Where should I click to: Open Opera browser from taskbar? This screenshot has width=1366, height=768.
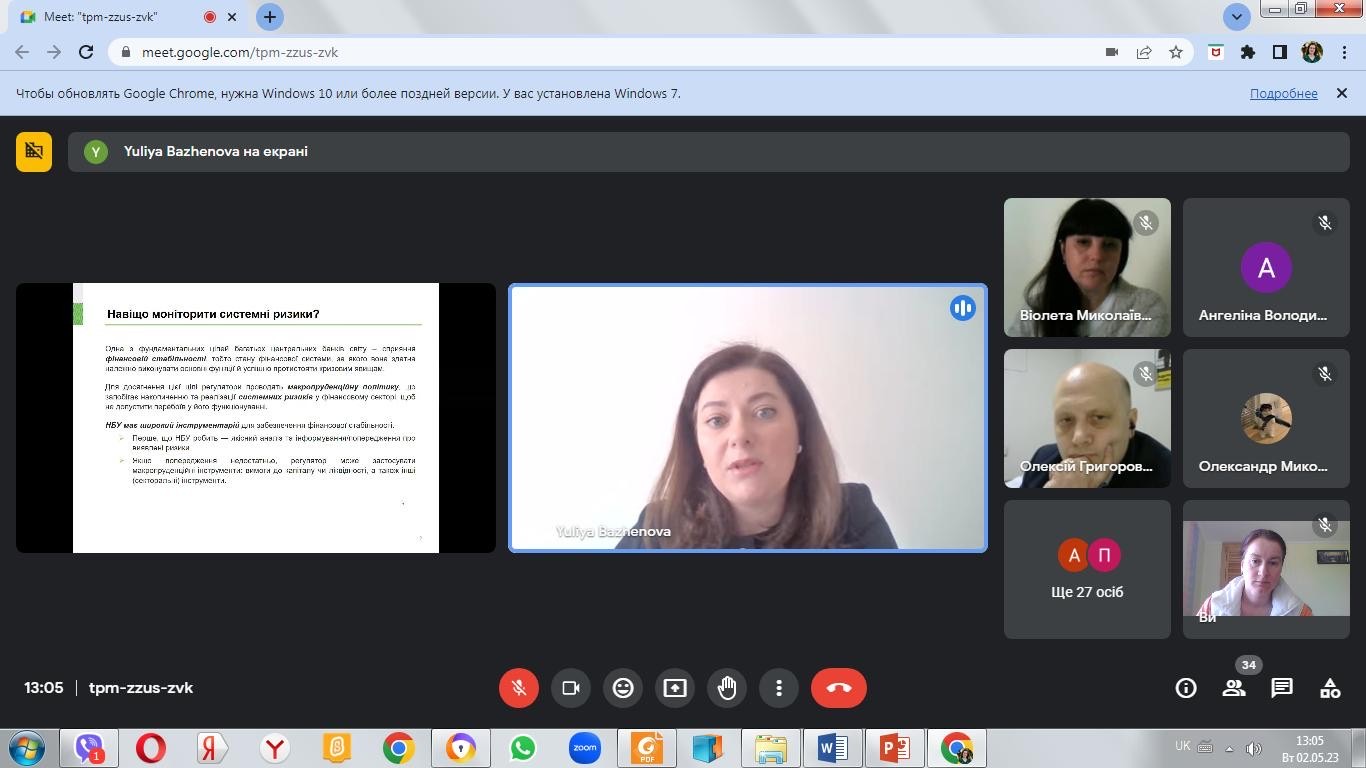151,748
